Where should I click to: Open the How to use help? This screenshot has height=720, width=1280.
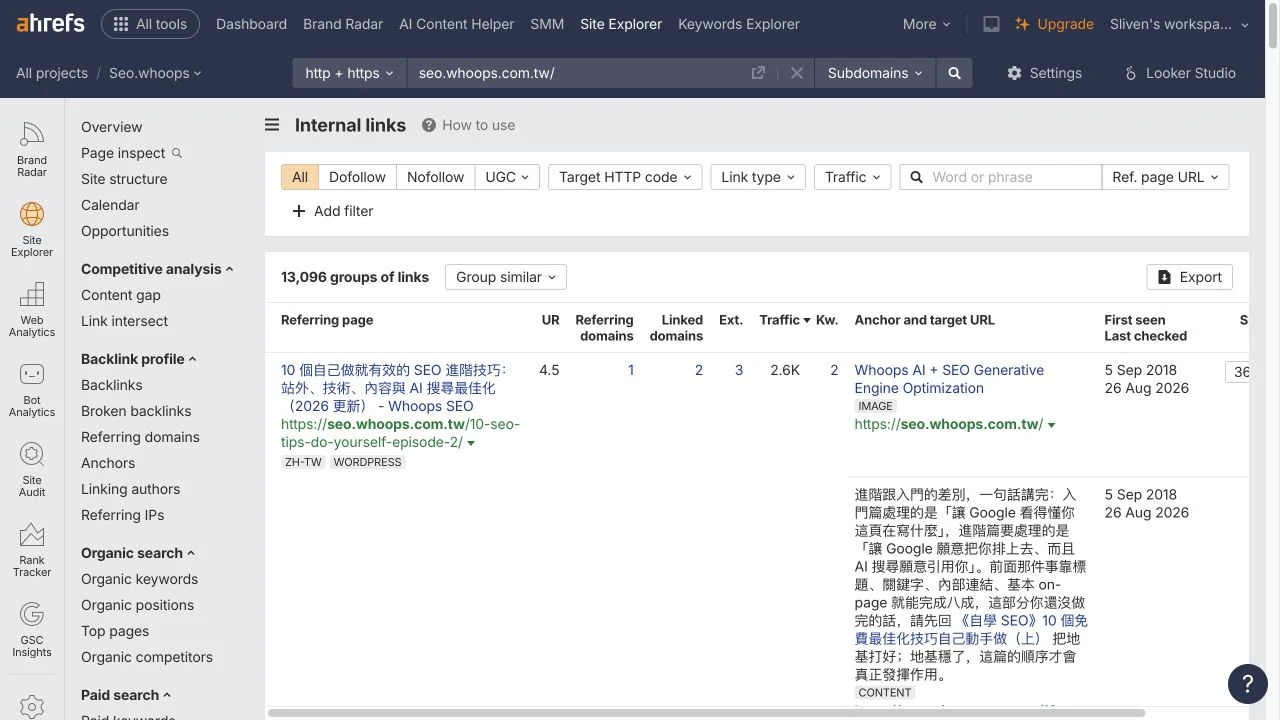468,125
